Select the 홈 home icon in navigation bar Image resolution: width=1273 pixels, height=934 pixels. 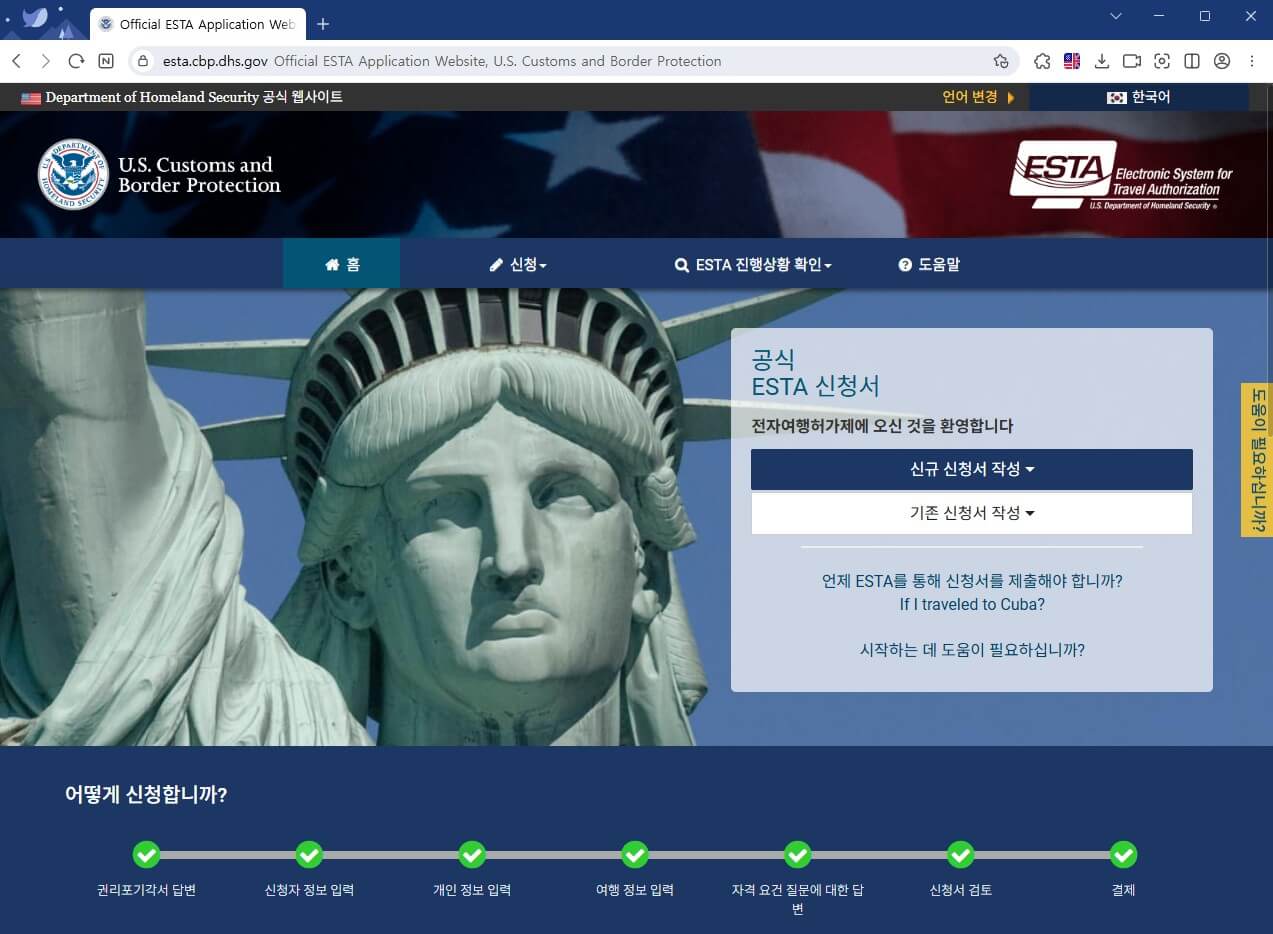tap(332, 263)
